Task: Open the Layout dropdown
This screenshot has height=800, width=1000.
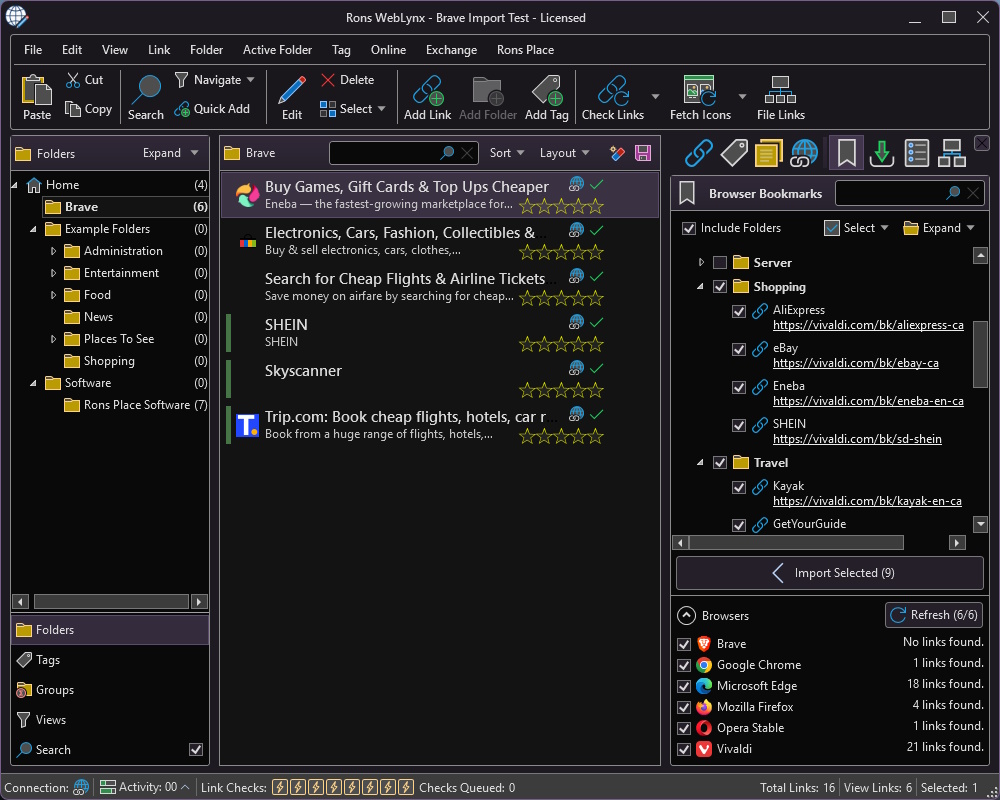Action: [564, 153]
